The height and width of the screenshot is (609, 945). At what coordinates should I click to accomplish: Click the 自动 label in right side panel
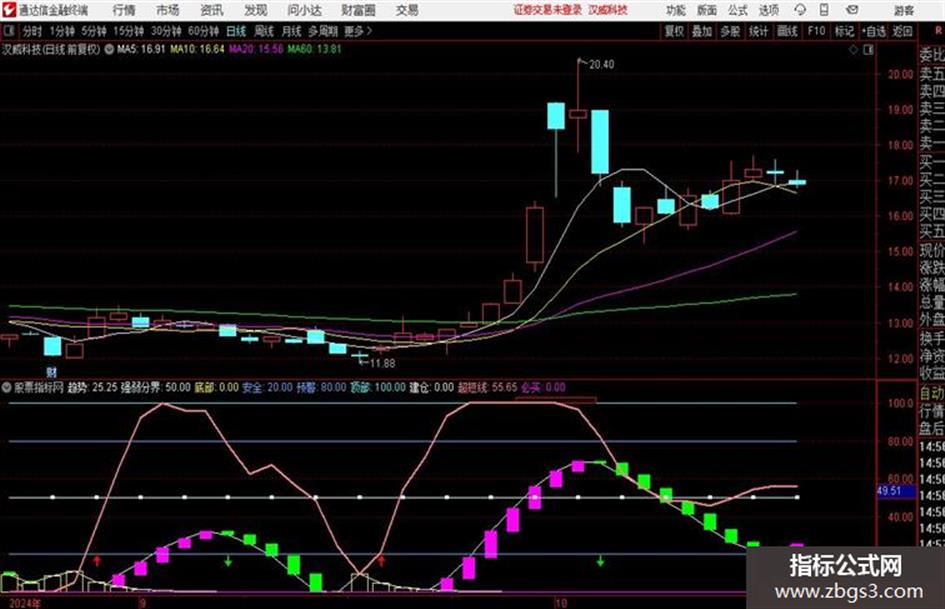(x=932, y=394)
